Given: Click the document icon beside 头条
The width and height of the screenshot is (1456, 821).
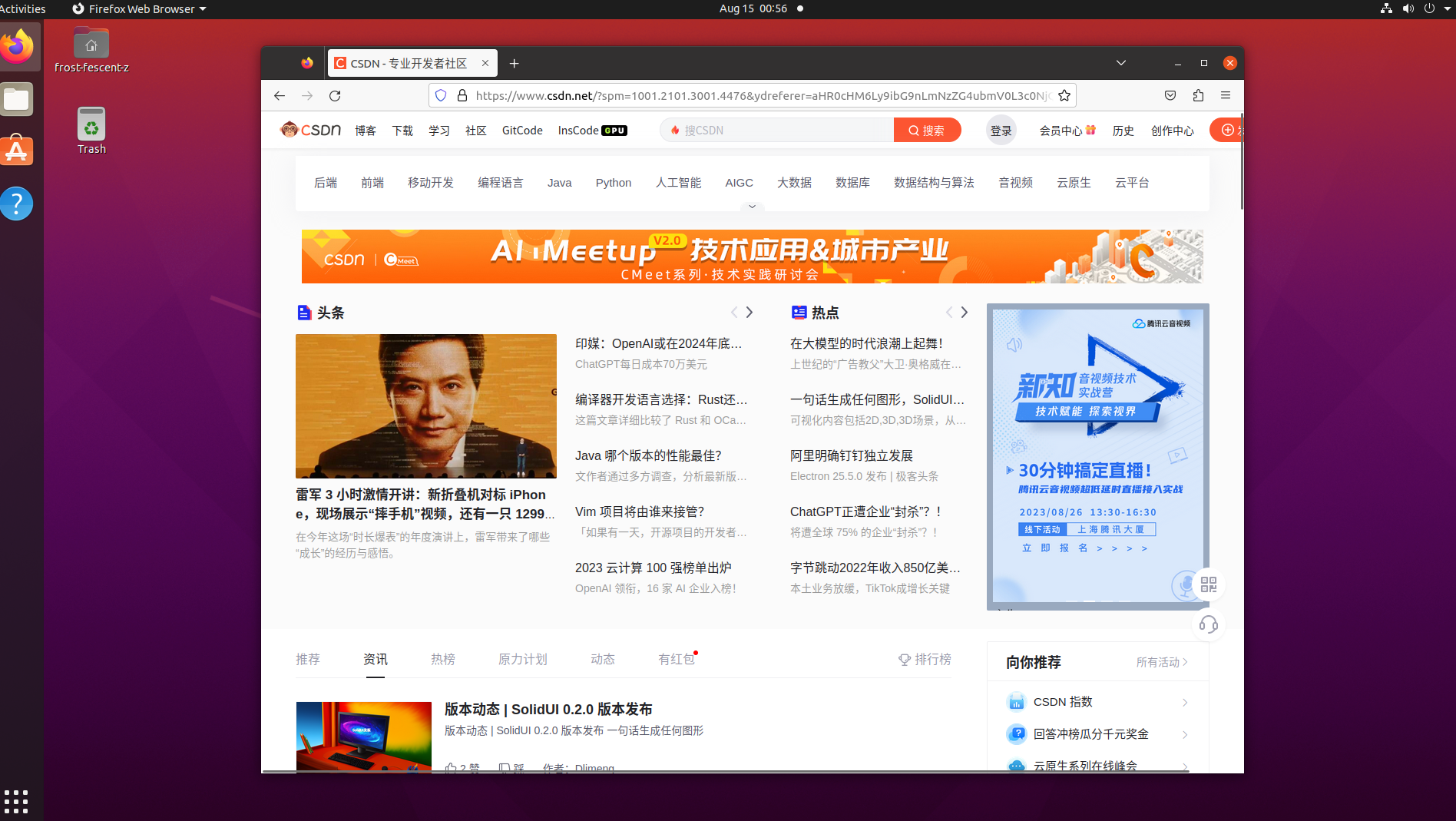Looking at the screenshot, I should coord(304,312).
